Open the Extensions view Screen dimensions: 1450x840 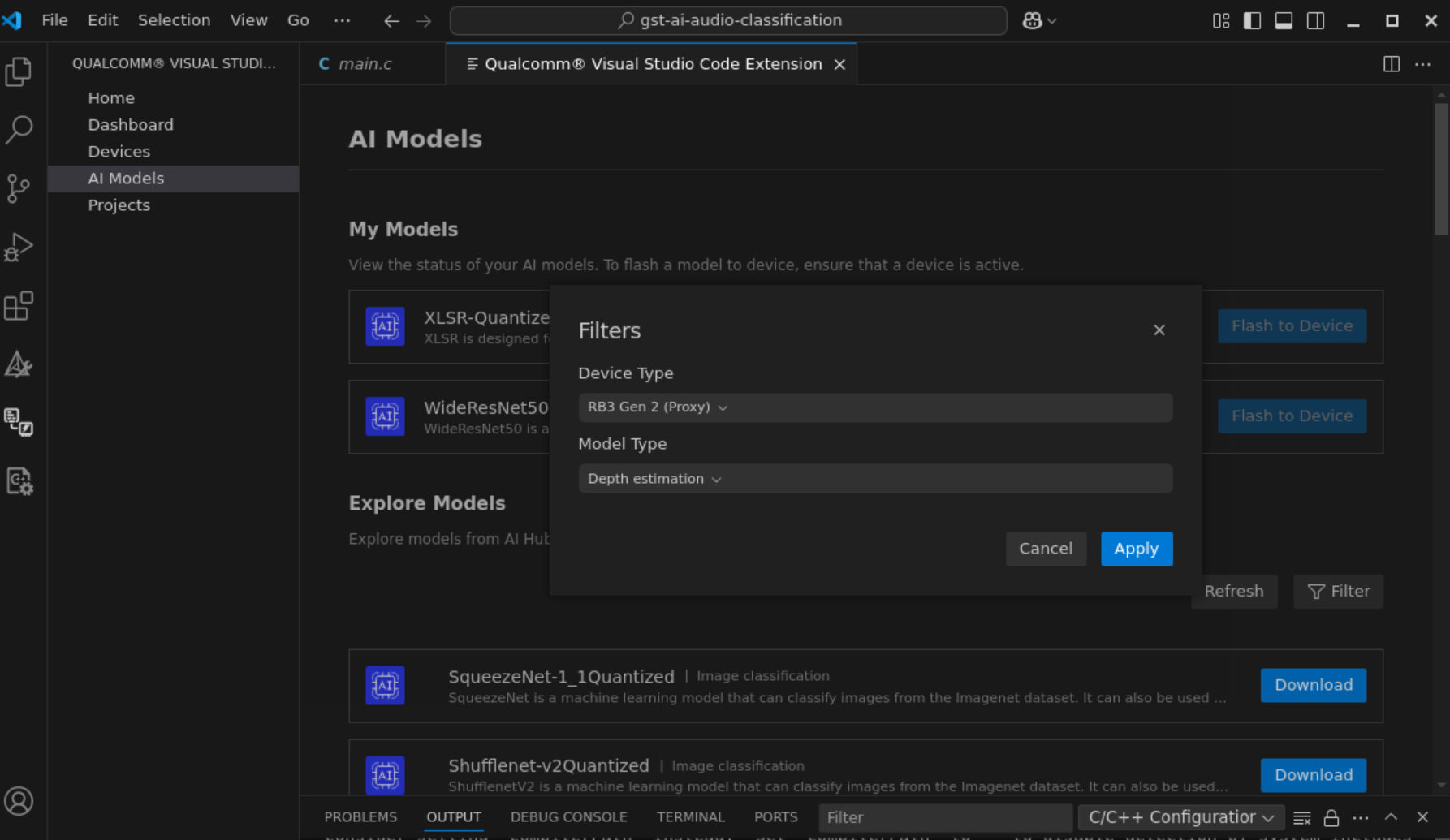[19, 306]
